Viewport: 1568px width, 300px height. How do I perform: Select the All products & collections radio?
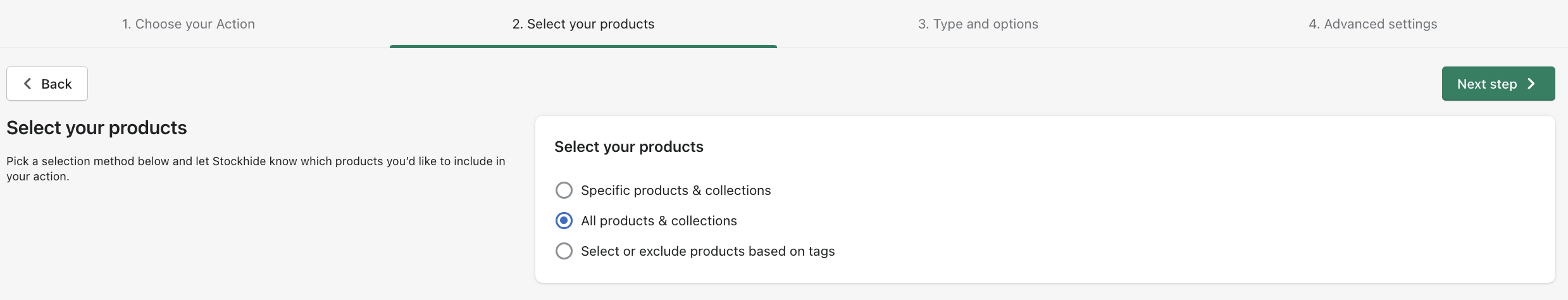(x=564, y=221)
